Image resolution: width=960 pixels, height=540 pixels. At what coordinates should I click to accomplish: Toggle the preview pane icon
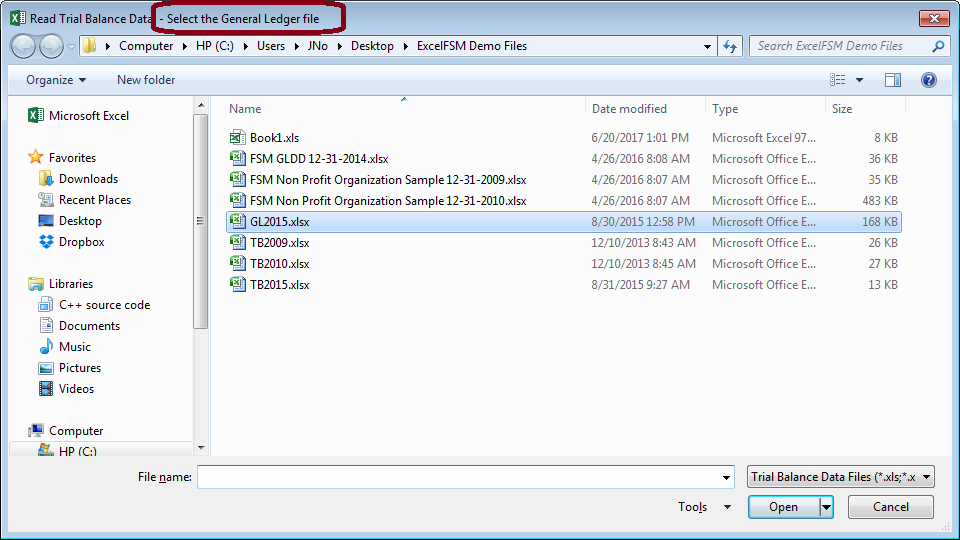click(893, 80)
